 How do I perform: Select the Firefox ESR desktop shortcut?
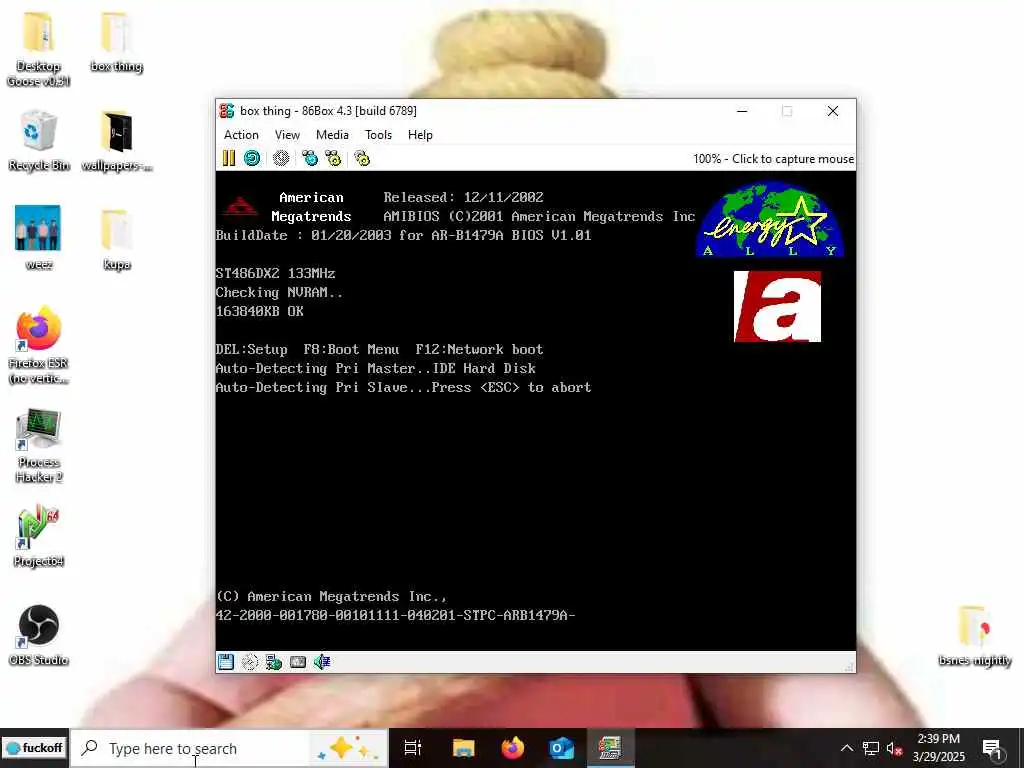(x=39, y=346)
